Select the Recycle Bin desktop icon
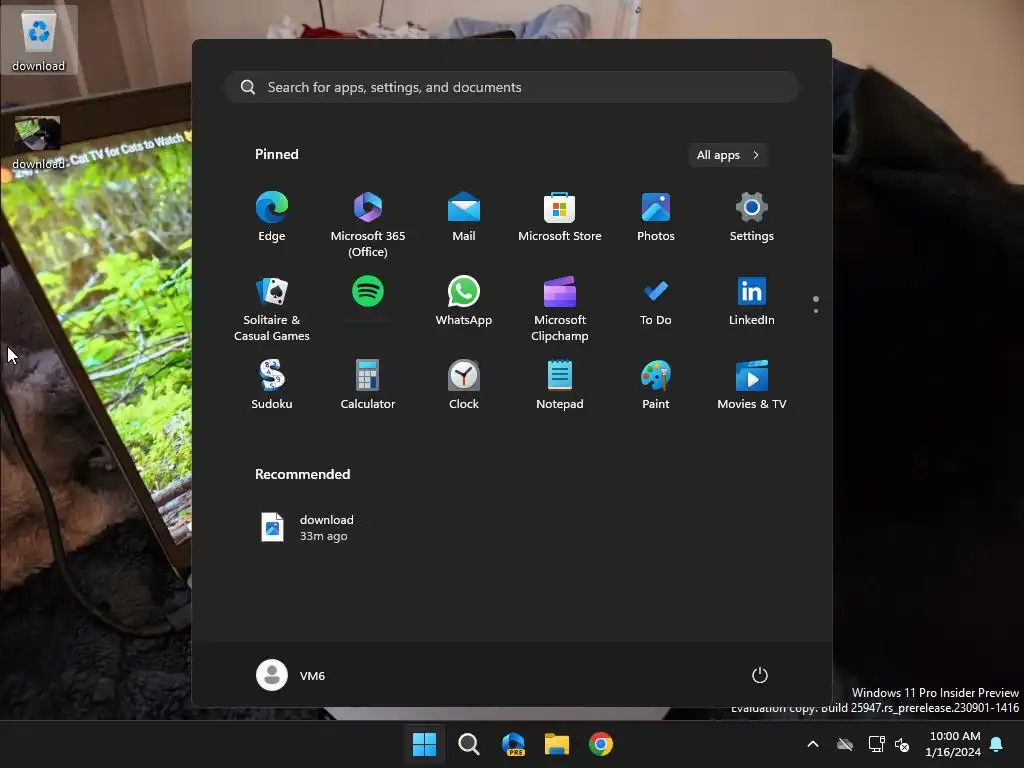Screen dimensions: 1024x768 (x=39, y=40)
